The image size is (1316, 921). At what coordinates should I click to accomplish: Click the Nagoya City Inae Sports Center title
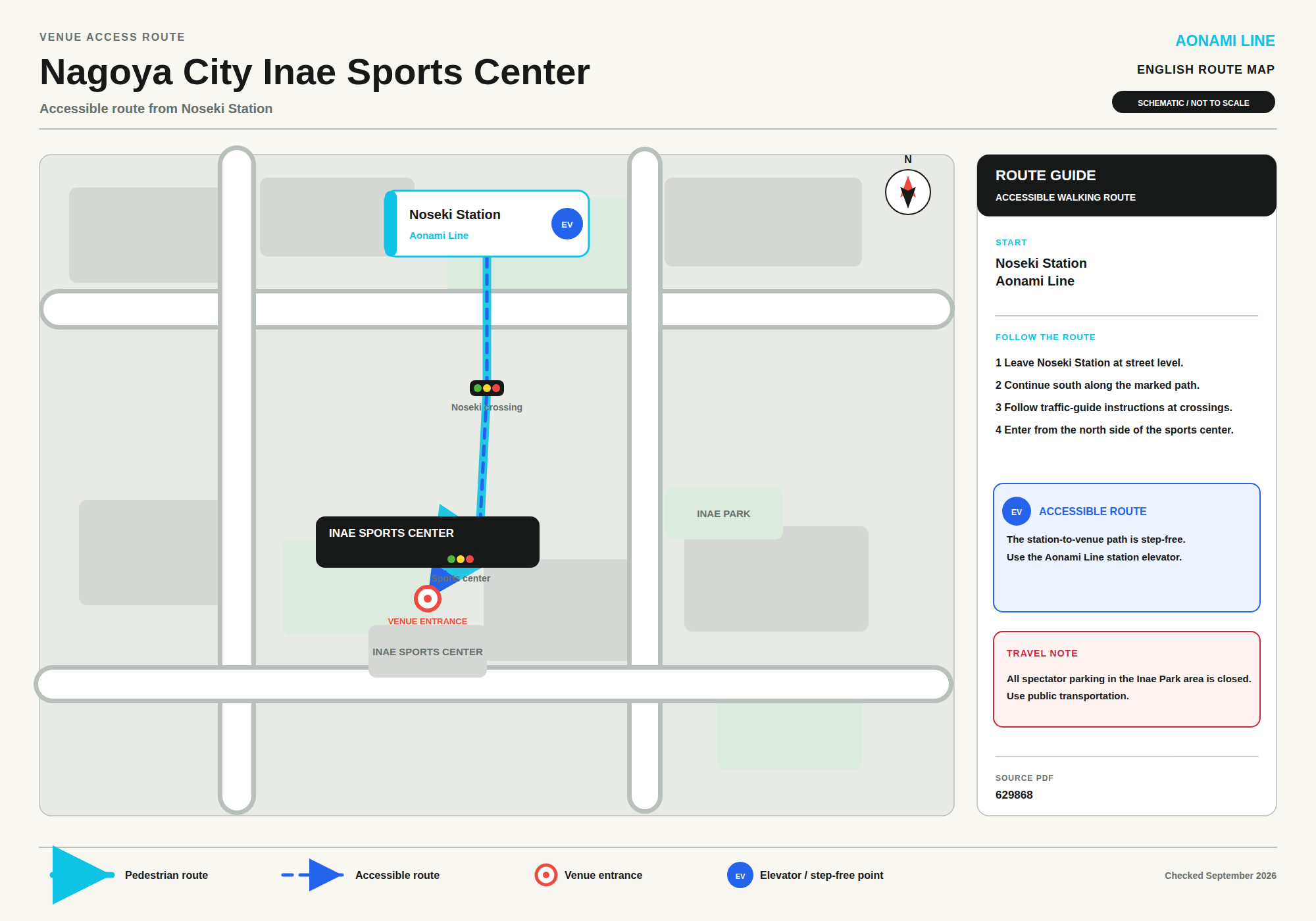(x=315, y=72)
